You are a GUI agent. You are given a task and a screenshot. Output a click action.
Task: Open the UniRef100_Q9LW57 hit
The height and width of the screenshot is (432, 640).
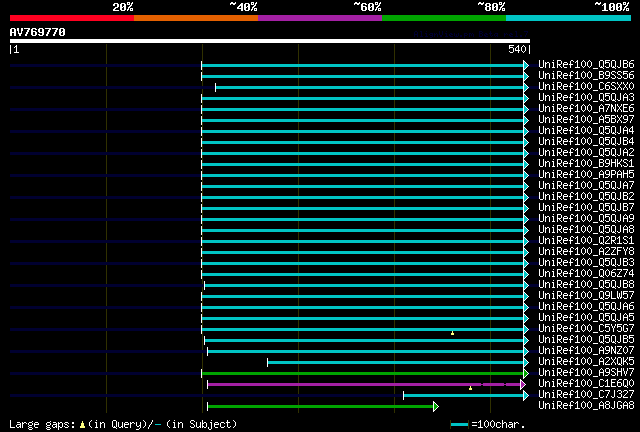pyautogui.click(x=586, y=296)
